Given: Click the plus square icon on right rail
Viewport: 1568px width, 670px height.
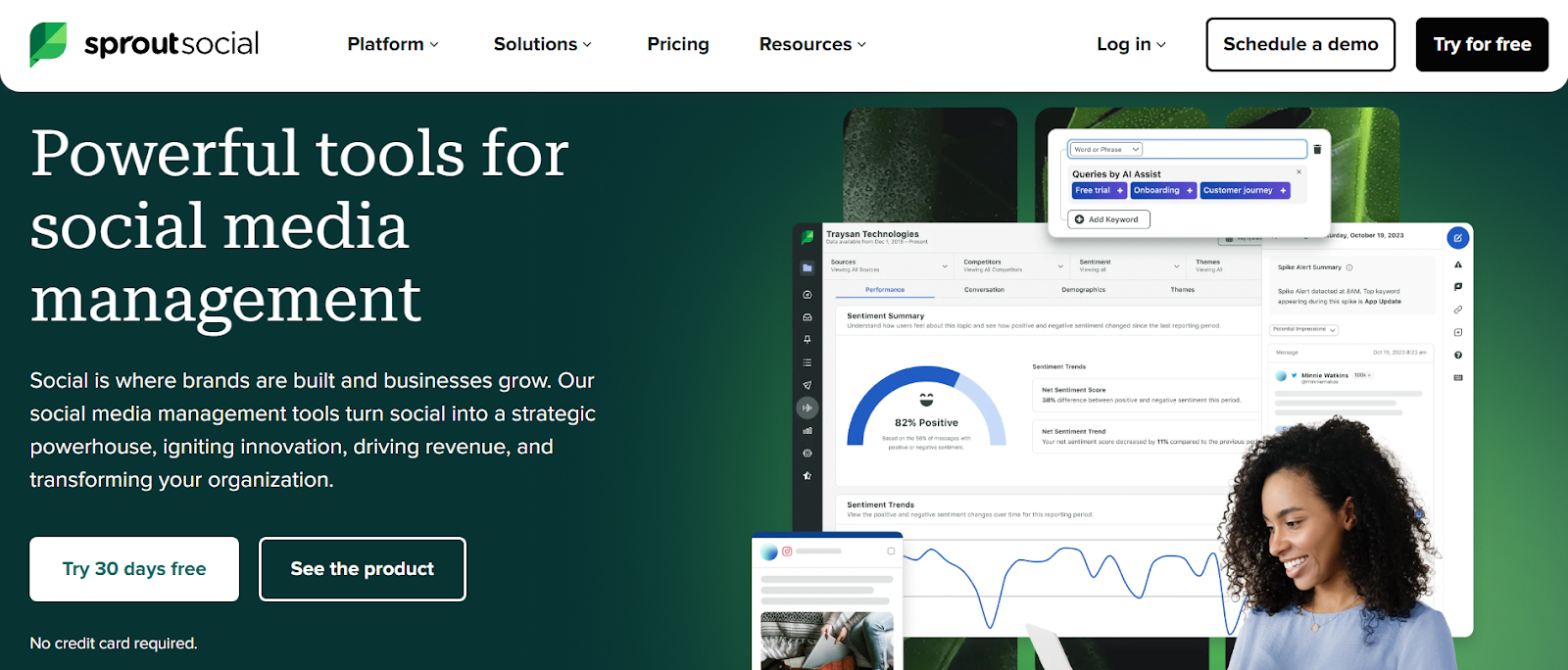Looking at the screenshot, I should coord(1458,332).
